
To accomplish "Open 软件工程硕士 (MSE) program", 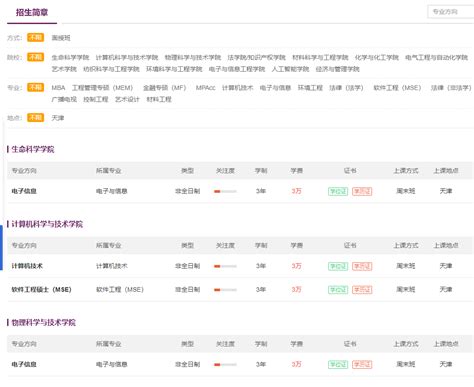I will point(41,289).
